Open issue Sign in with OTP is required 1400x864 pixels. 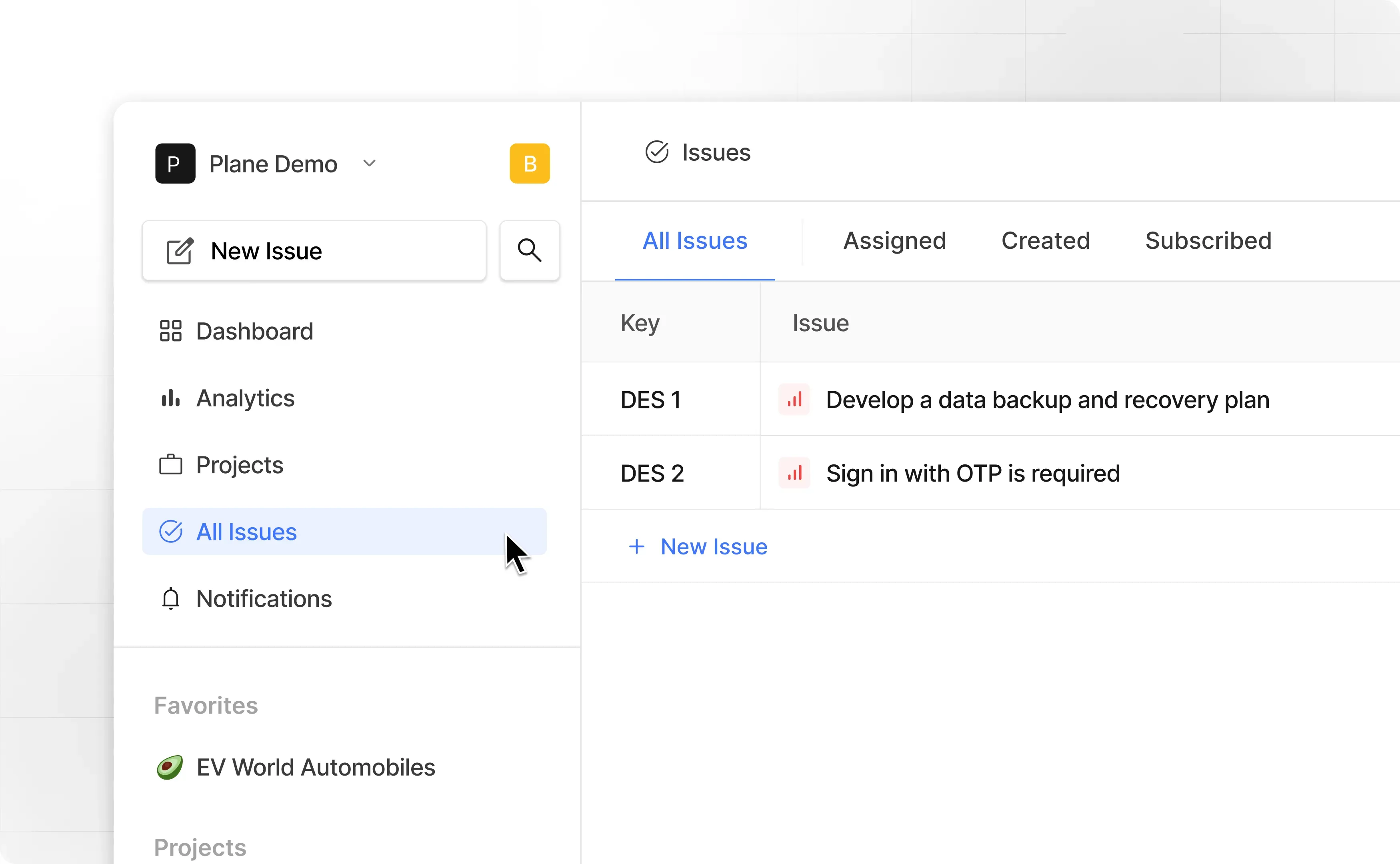(x=972, y=473)
